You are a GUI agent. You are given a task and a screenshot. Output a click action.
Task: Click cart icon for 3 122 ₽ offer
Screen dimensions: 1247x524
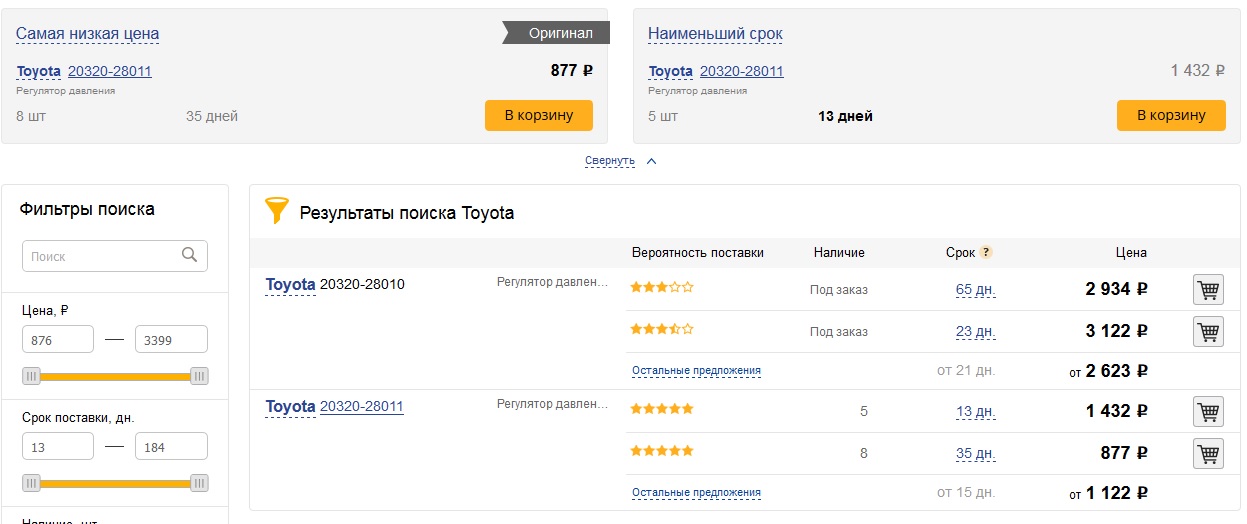pos(1208,331)
